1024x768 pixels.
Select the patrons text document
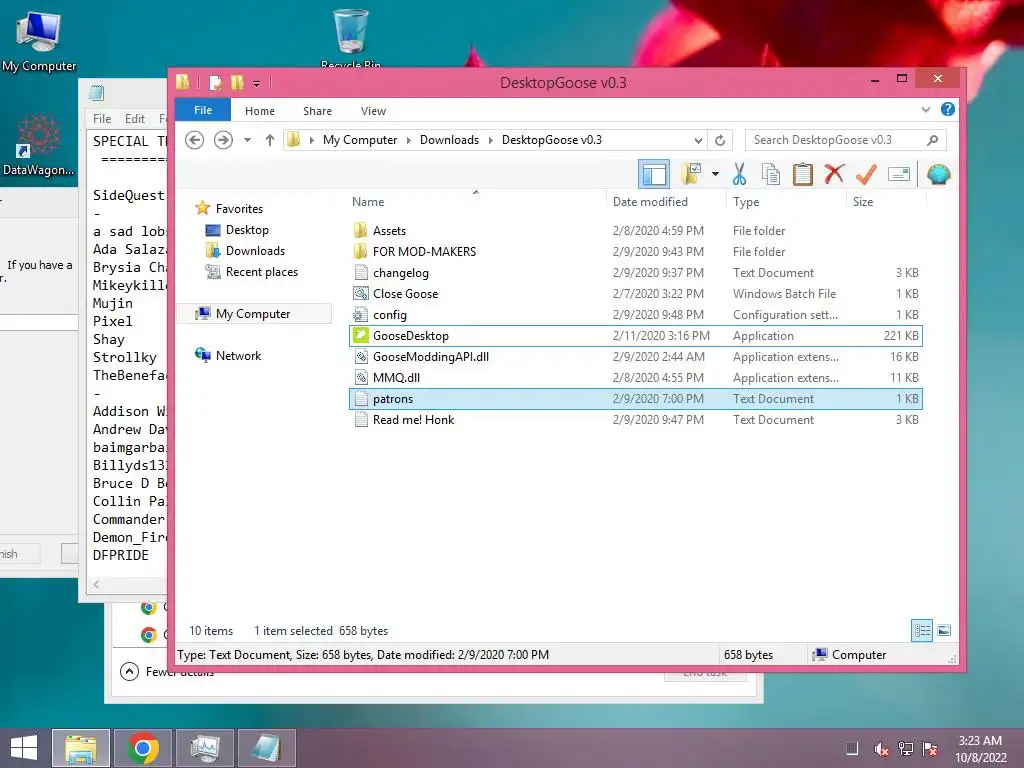point(636,398)
